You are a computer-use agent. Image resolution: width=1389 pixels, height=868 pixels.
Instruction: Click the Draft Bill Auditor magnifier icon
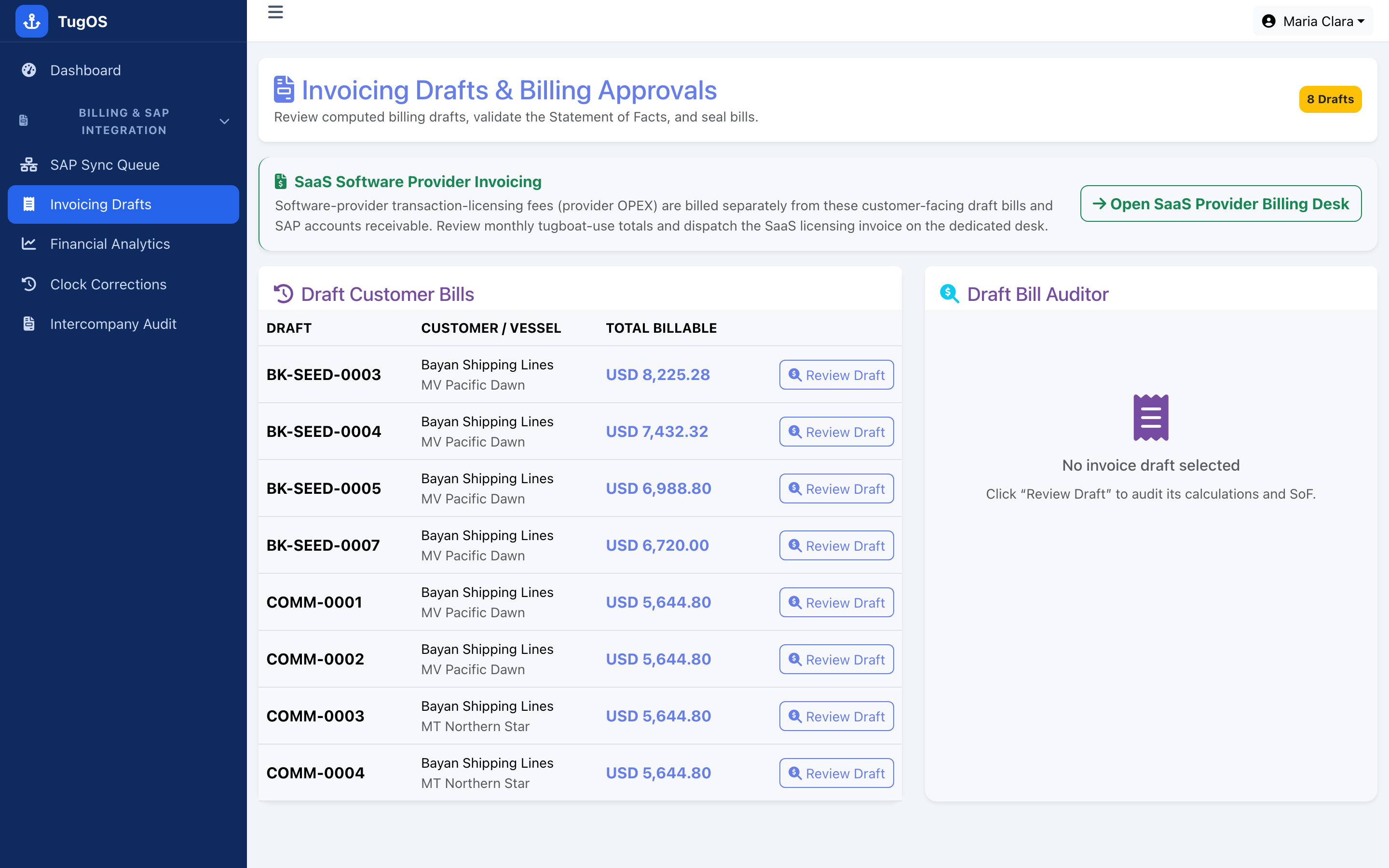click(x=949, y=294)
